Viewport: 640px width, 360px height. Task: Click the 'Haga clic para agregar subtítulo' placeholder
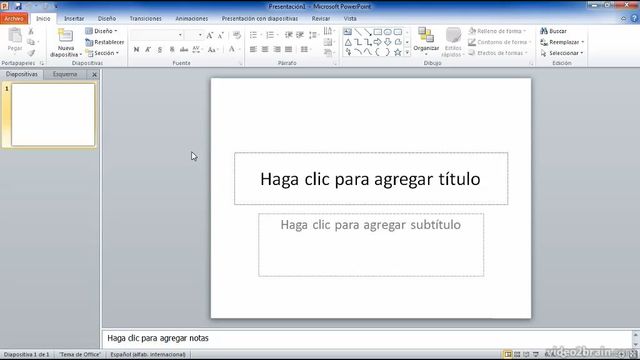371,244
